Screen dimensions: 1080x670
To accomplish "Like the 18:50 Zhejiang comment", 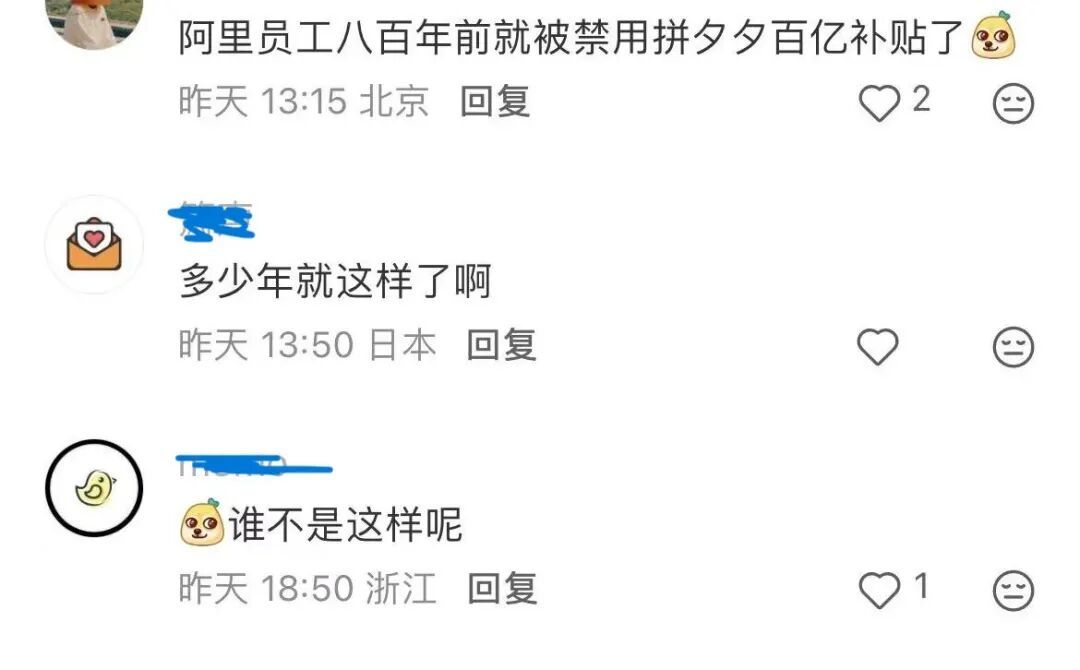I will (880, 590).
